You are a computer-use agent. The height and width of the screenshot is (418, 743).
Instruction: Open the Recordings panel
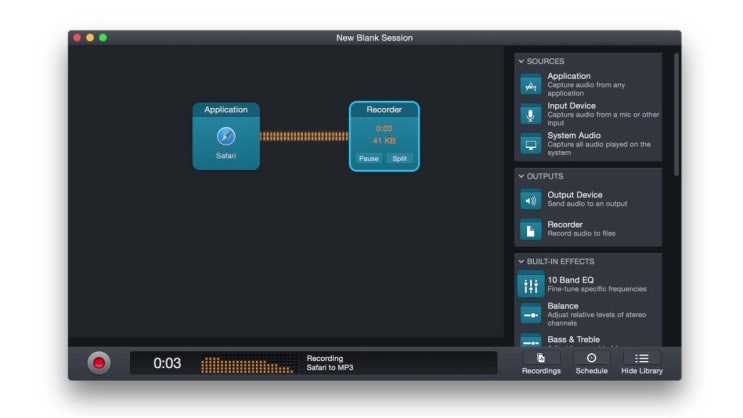541,363
